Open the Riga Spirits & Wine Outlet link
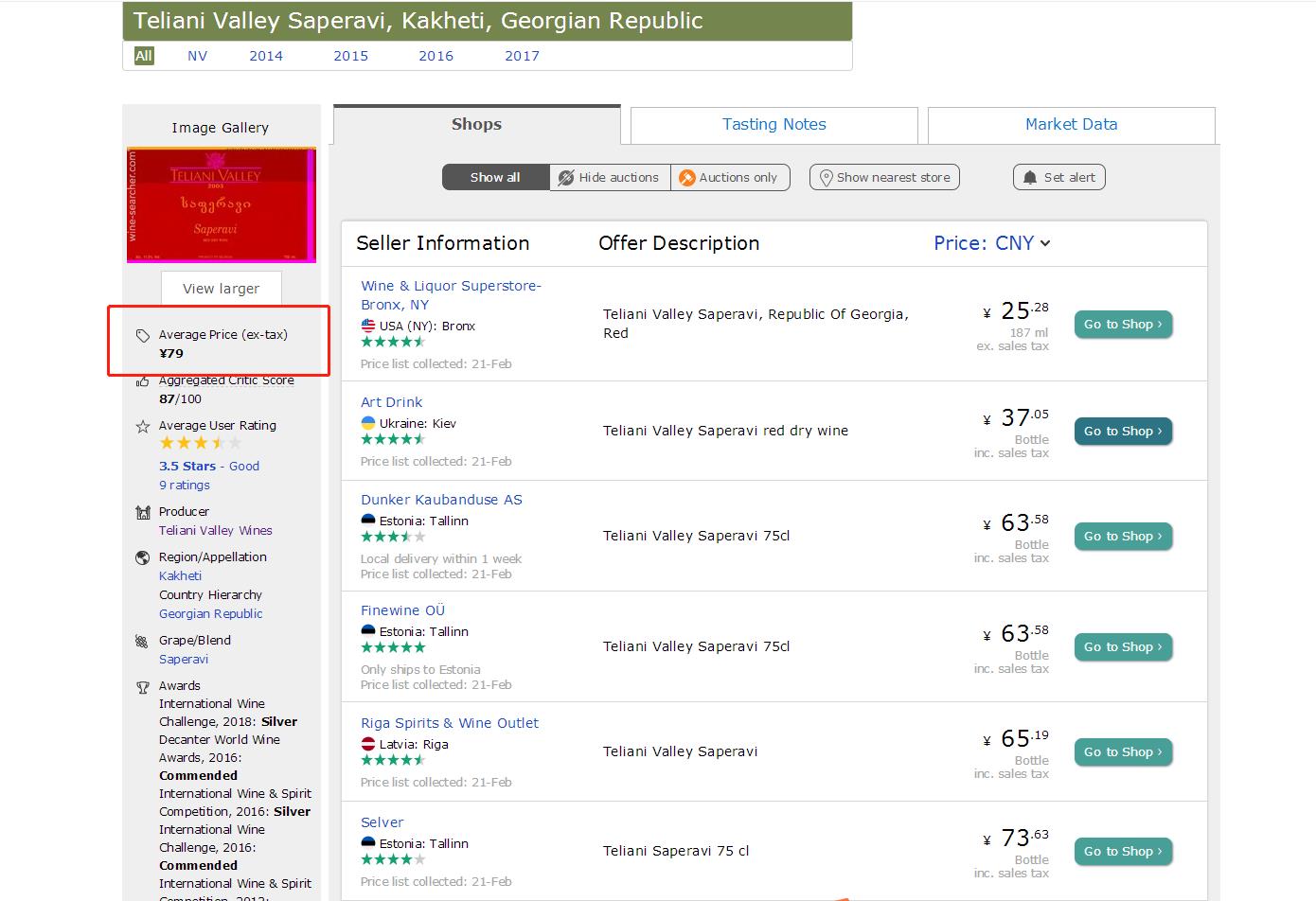This screenshot has height=901, width=1316. [450, 723]
